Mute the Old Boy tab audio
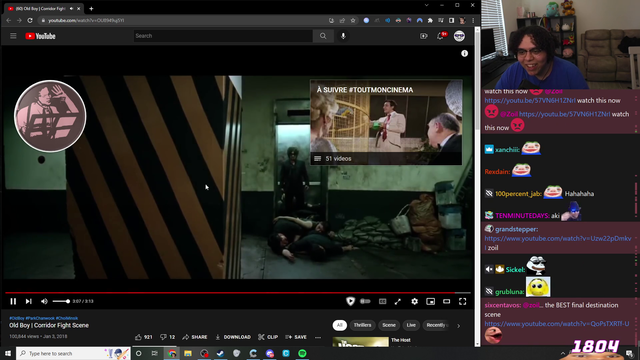 click(71, 9)
